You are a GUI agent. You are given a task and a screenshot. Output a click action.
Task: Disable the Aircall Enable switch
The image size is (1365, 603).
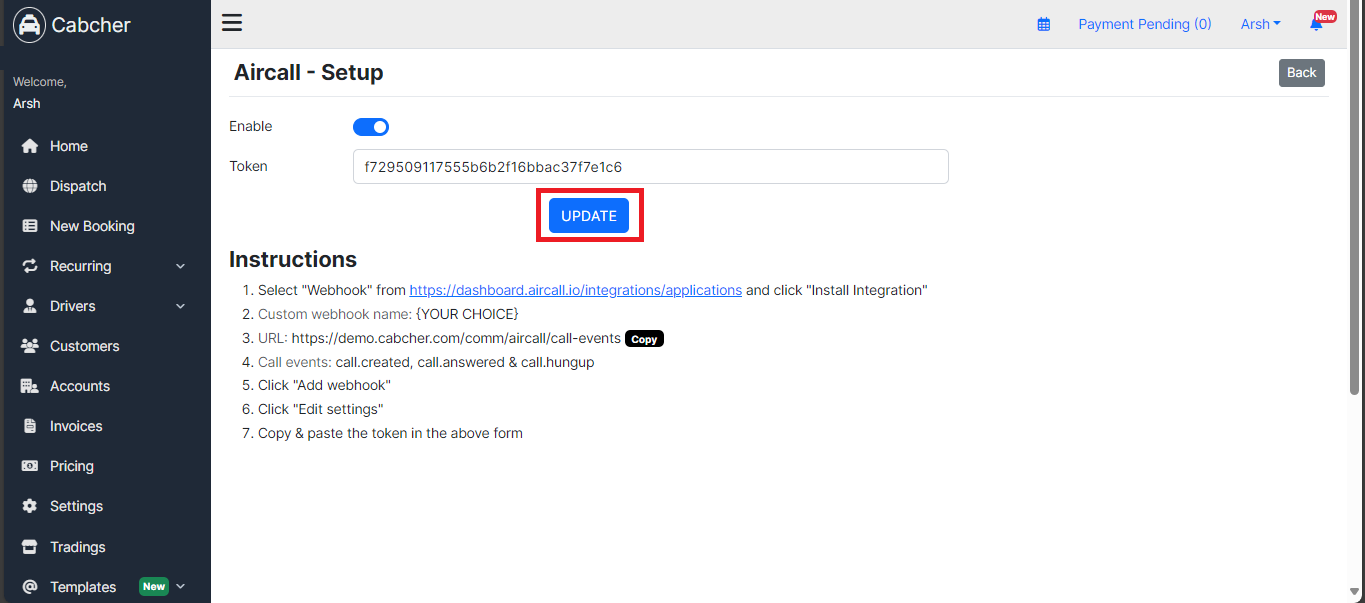[x=371, y=127]
